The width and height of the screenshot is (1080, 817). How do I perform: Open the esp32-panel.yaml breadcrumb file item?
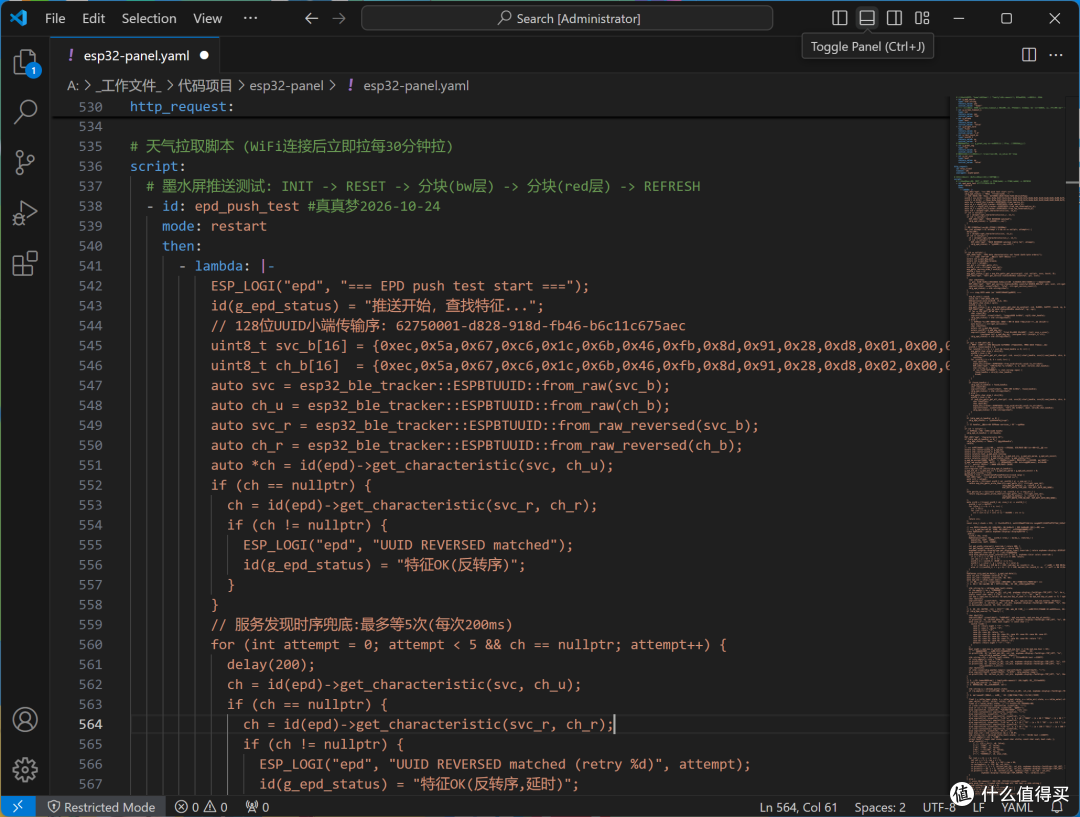pyautogui.click(x=416, y=85)
